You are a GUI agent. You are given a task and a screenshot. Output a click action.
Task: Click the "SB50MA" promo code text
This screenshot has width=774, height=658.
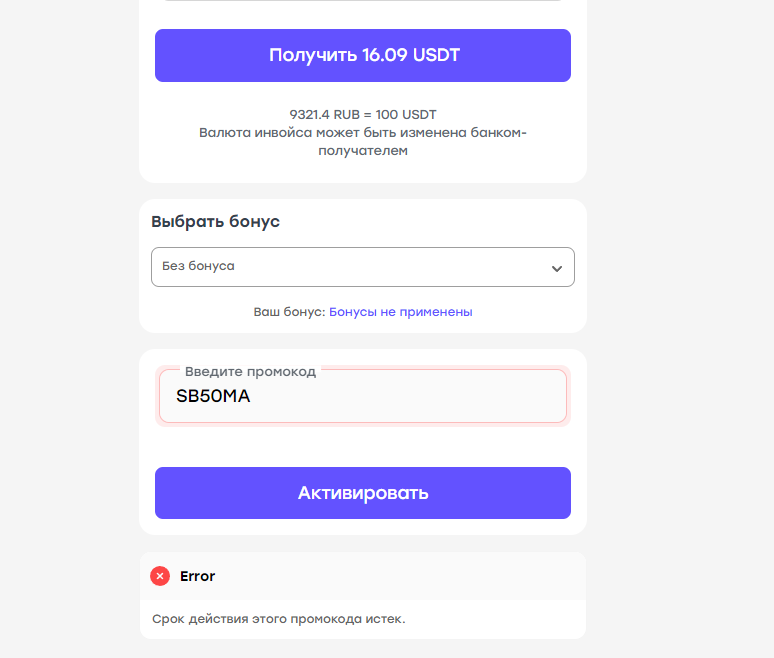[213, 397]
